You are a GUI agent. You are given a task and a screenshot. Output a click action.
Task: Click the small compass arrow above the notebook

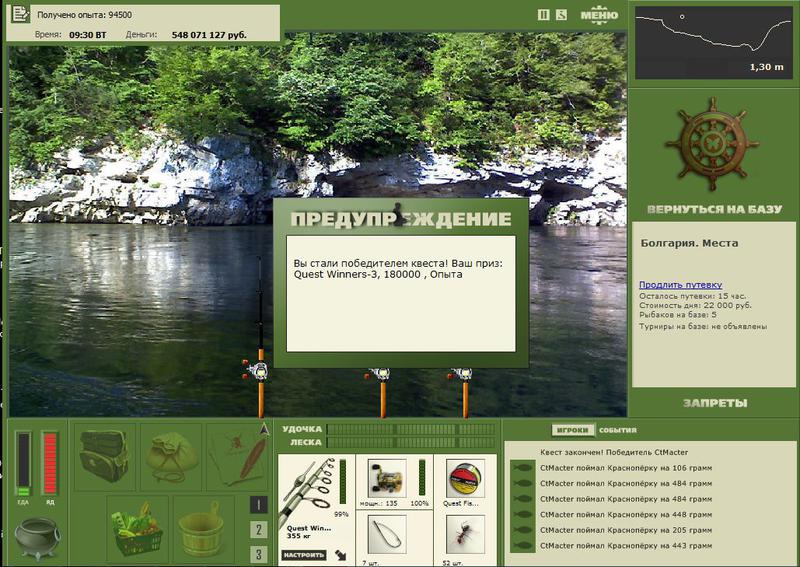click(264, 429)
